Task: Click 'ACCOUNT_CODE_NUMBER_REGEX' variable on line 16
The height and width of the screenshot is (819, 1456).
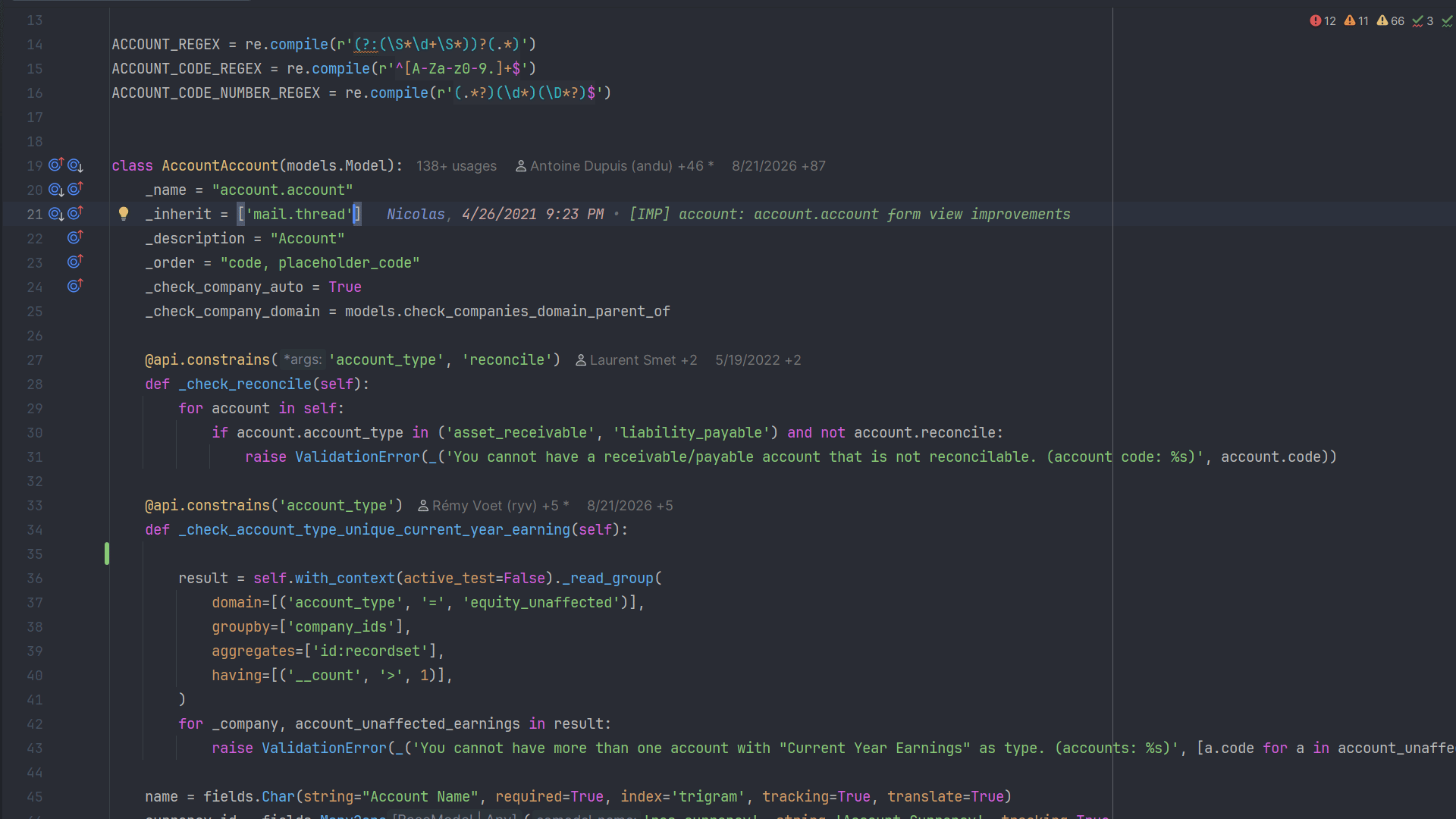Action: click(216, 93)
